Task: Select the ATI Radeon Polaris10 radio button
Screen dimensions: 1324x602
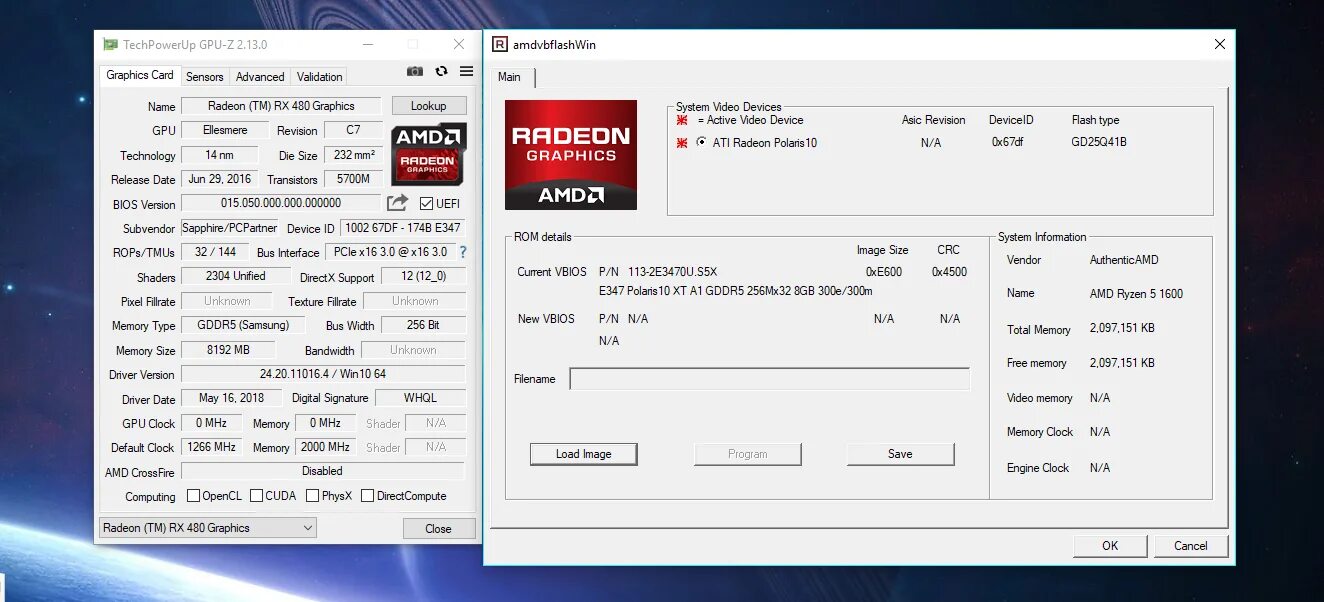Action: tap(701, 142)
